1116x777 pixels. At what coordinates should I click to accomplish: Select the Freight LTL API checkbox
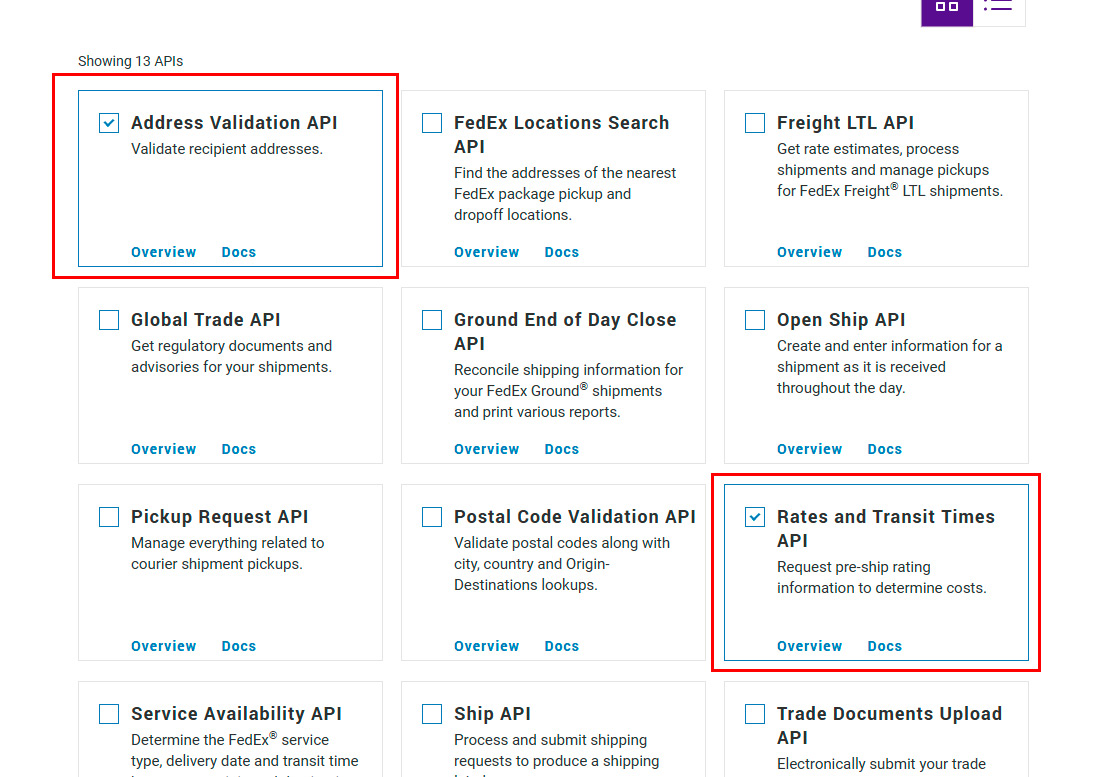coord(755,123)
